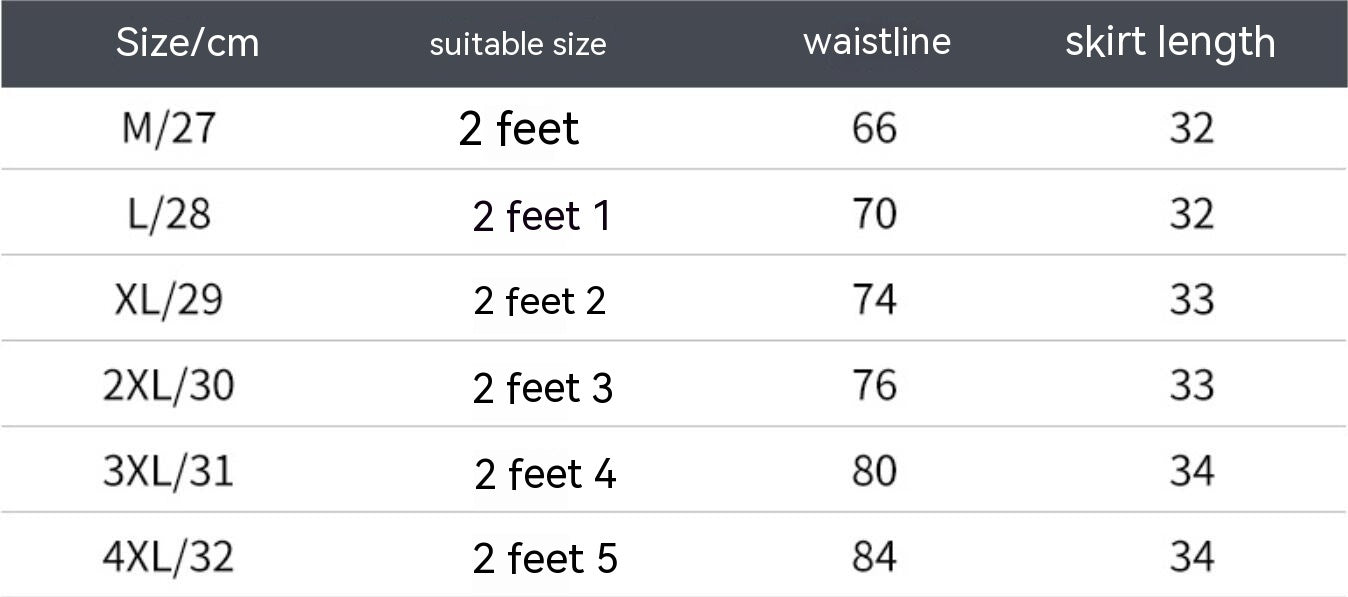Click the XL/29 size cell

[x=168, y=300]
